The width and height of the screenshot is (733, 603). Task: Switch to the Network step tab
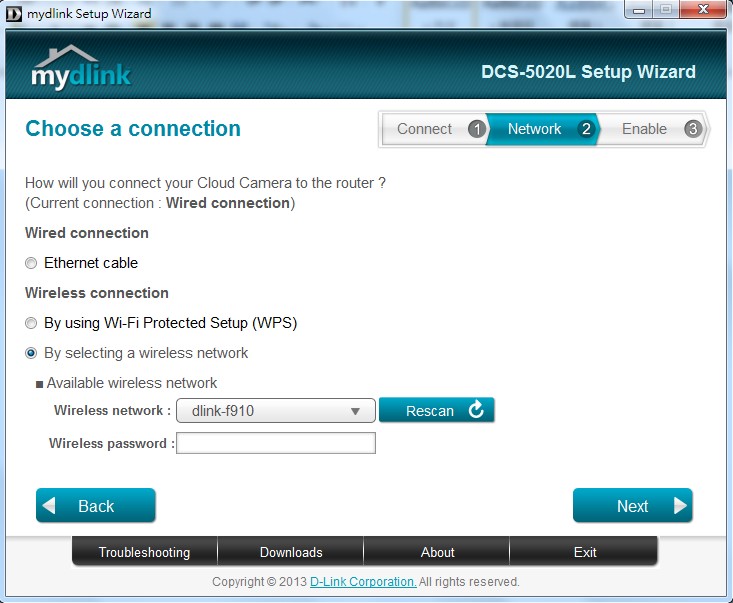(543, 129)
